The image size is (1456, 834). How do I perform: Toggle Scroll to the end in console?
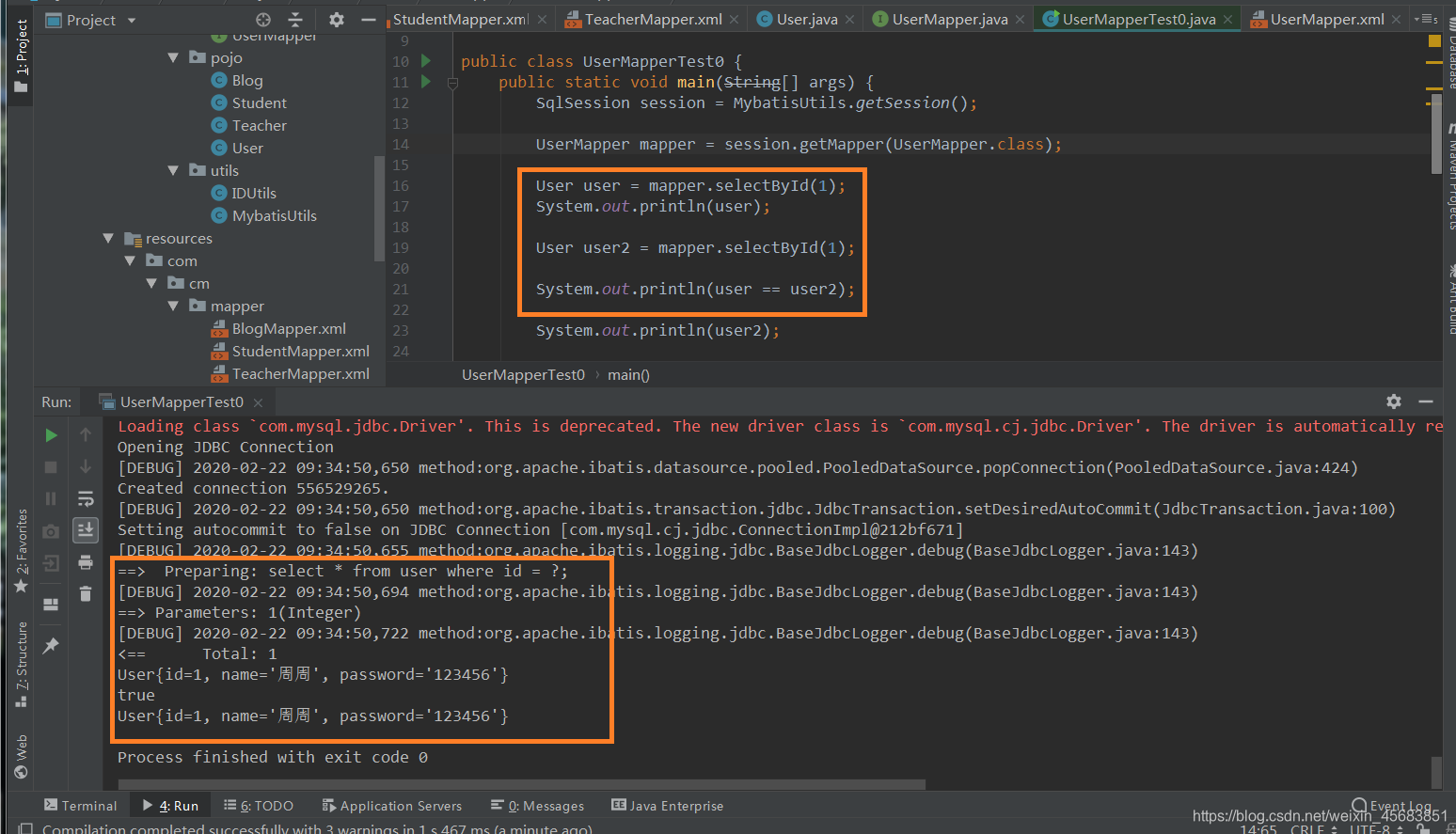point(86,530)
